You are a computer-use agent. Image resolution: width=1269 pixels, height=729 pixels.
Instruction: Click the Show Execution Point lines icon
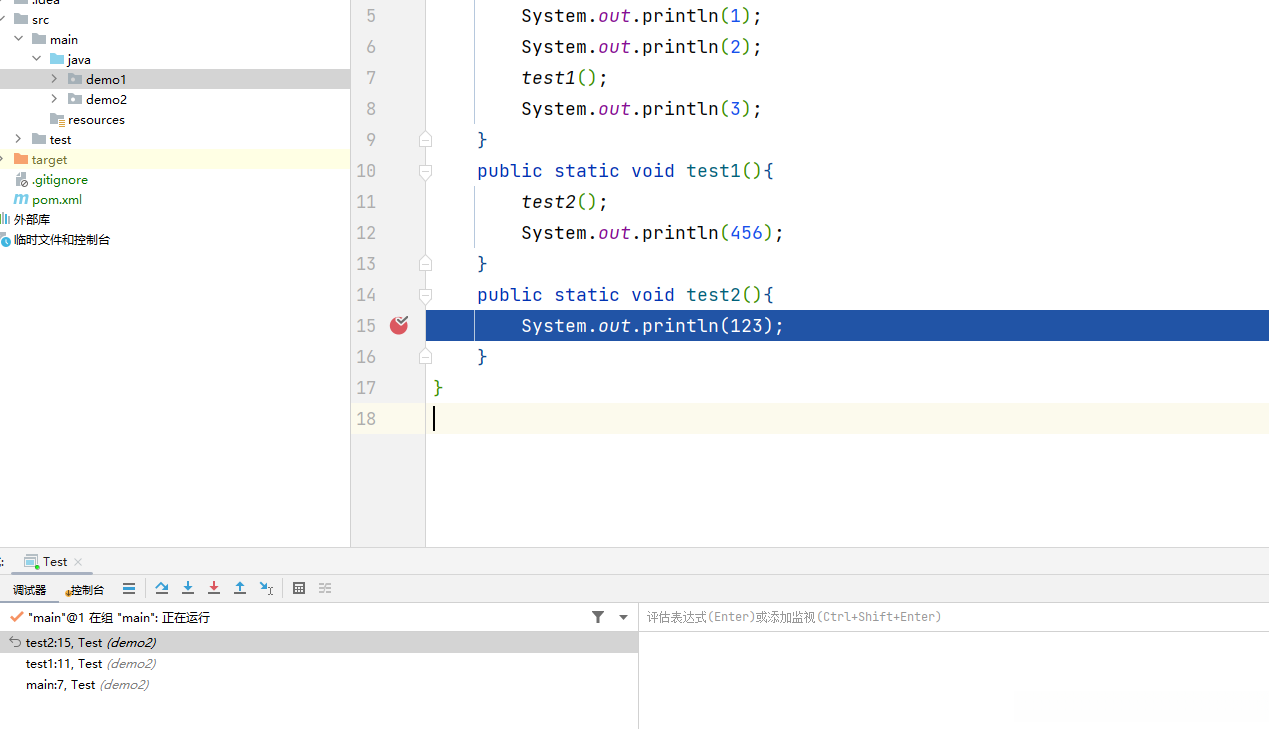coord(129,589)
